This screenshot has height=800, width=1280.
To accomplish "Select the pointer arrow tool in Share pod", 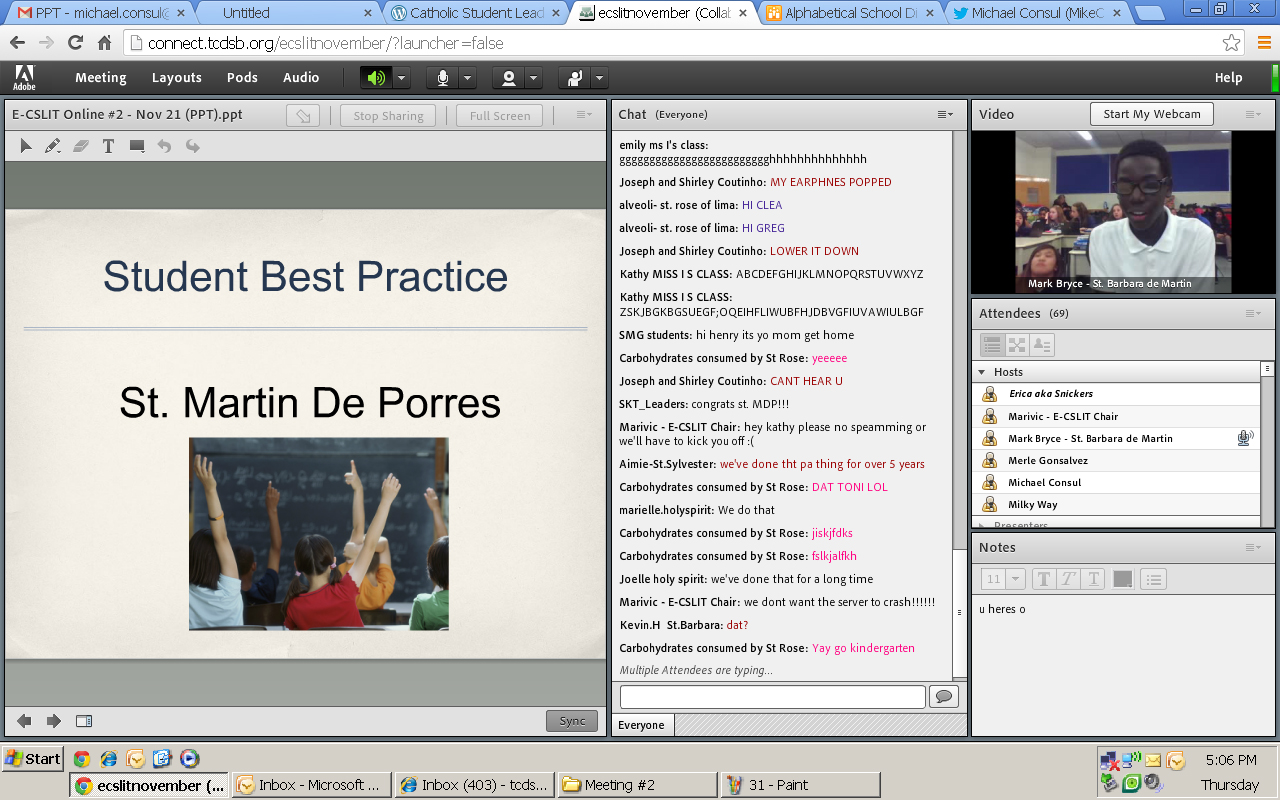I will tap(26, 146).
